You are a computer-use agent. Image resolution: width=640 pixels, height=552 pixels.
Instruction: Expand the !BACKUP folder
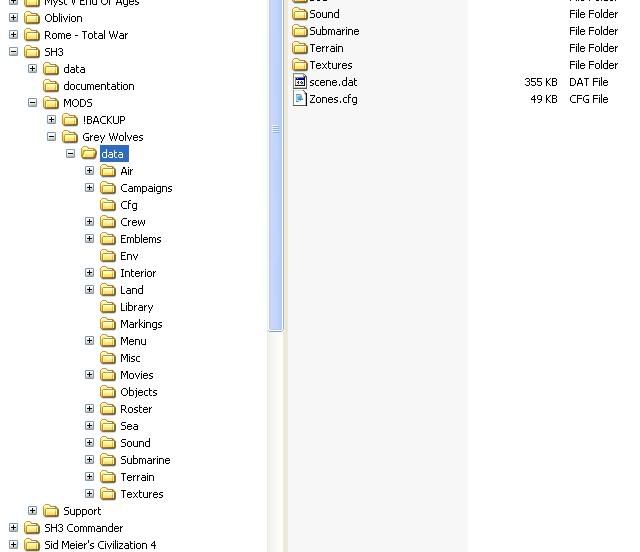(51, 120)
